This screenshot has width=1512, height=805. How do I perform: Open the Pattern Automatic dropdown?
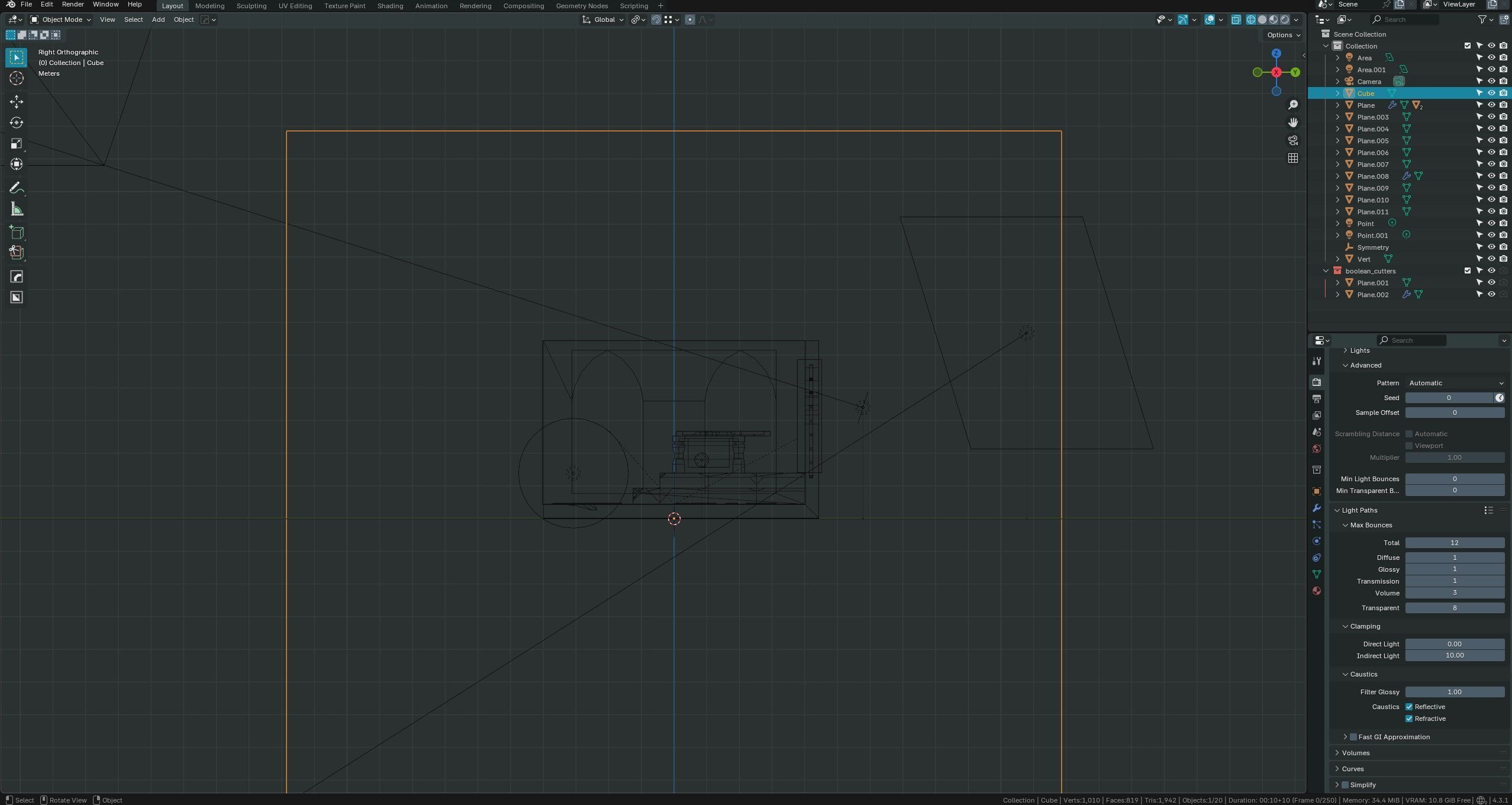point(1455,383)
